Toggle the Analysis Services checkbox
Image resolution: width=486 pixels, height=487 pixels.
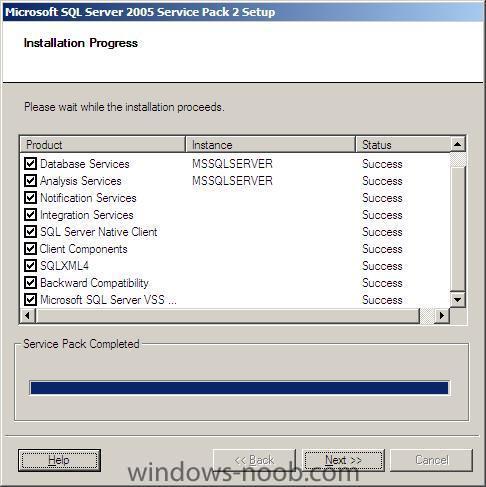pyautogui.click(x=30, y=181)
